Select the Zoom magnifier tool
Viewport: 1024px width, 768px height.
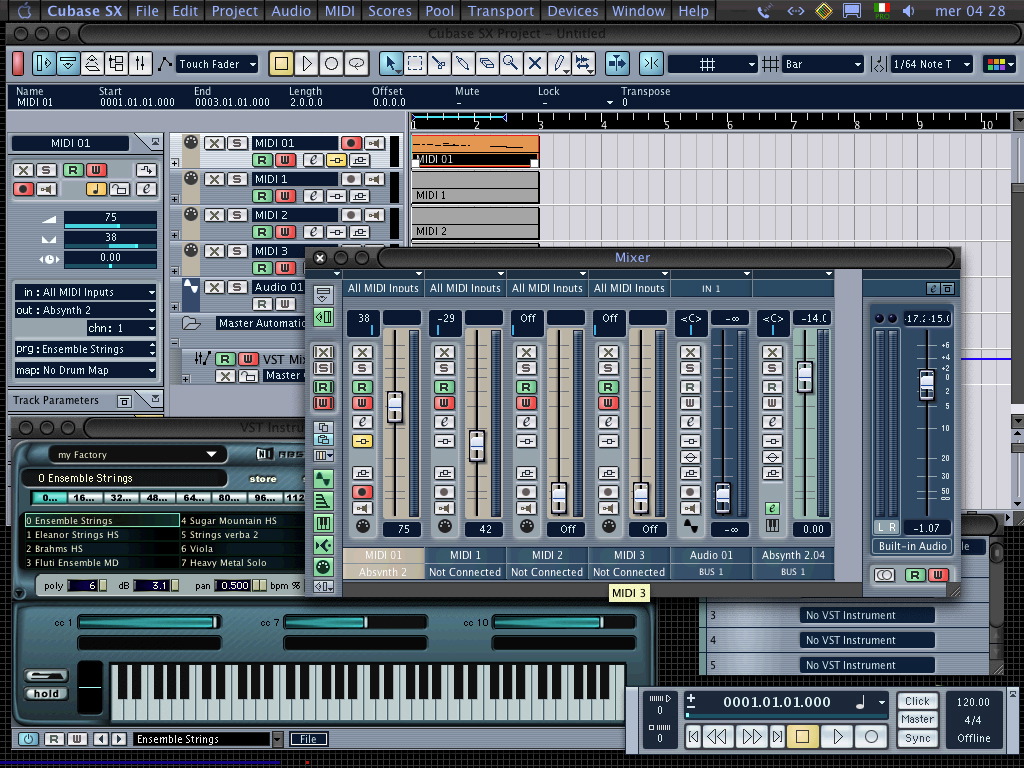511,64
